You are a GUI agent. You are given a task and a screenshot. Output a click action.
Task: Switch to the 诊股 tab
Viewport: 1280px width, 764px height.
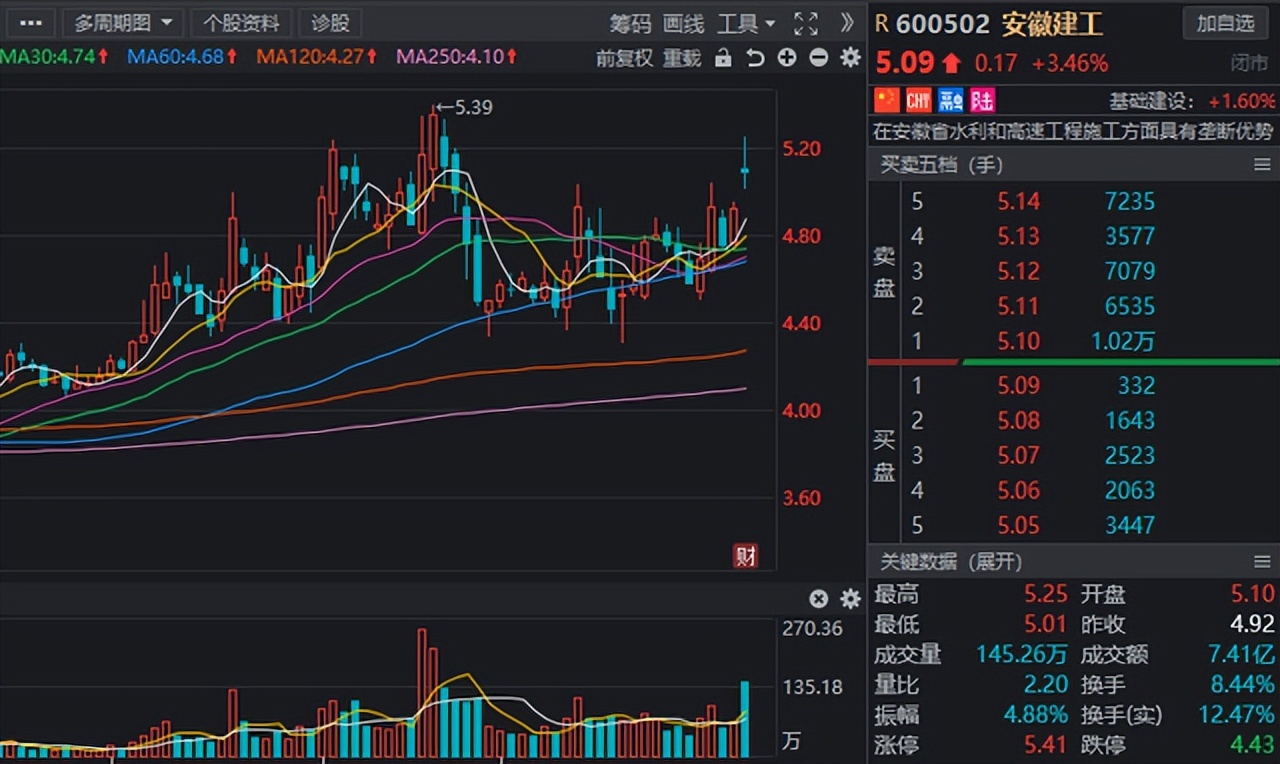pos(330,23)
